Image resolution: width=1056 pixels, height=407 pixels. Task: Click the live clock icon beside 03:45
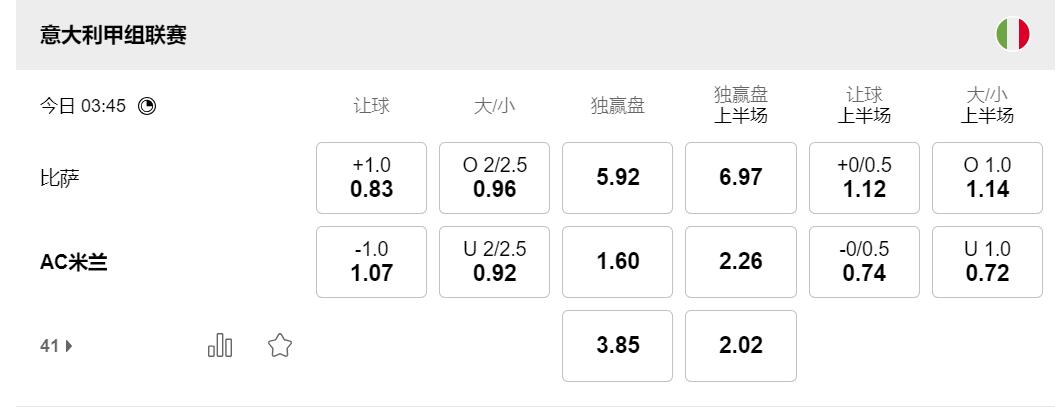point(147,106)
